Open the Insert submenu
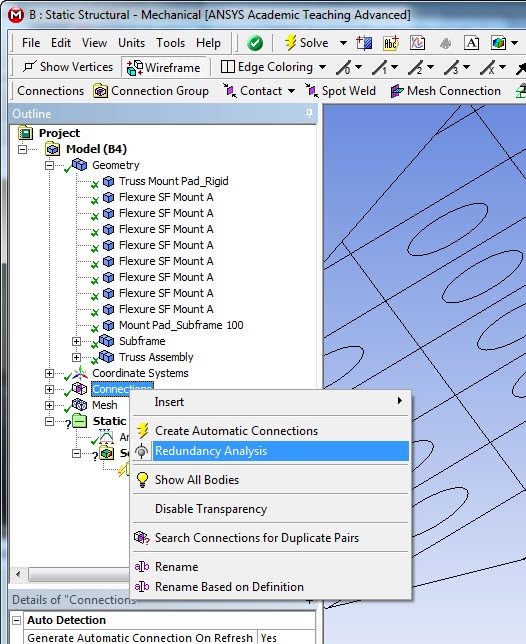 [271, 402]
